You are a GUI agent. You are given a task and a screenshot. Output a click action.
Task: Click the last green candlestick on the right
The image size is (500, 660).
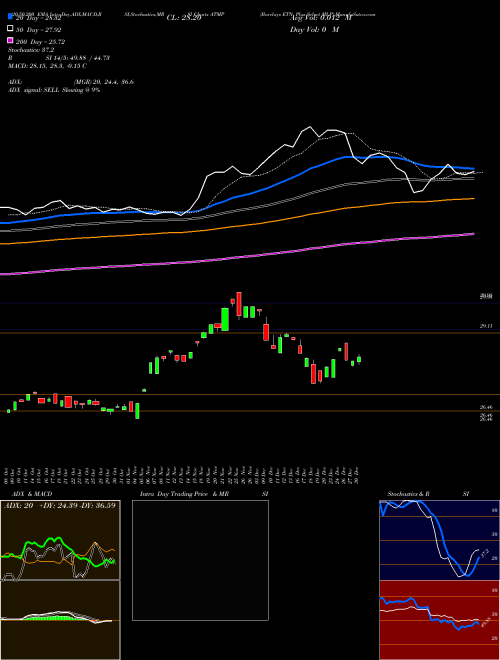(x=359, y=359)
